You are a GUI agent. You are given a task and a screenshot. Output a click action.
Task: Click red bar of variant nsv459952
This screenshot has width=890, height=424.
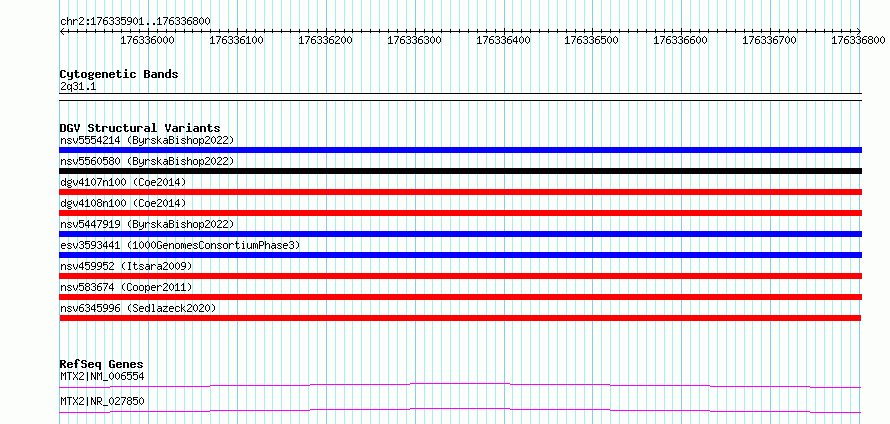click(x=460, y=276)
